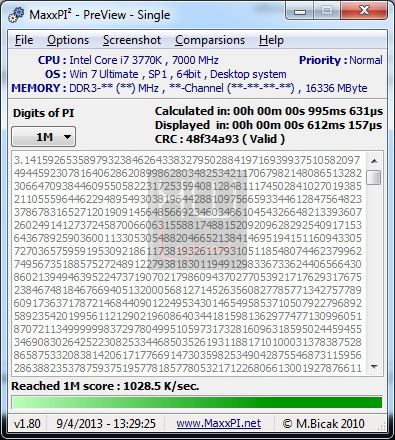The width and height of the screenshot is (395, 440).
Task: Click the Digits of PI label
Action: [x=43, y=113]
